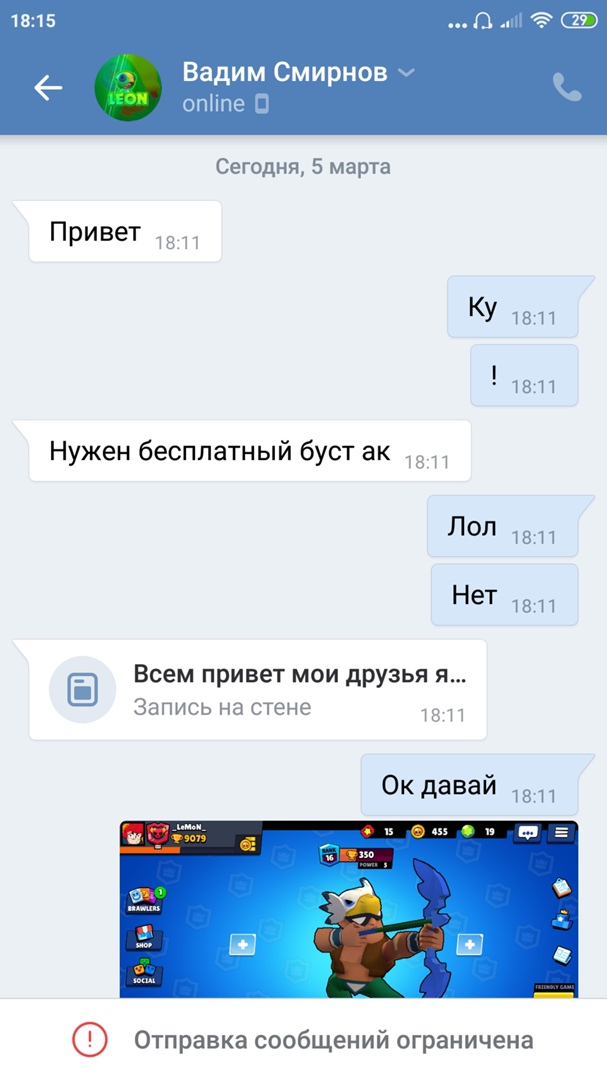607x1080 pixels.
Task: Expand chat options chevron beside Вадим Смирнов
Action: (407, 72)
